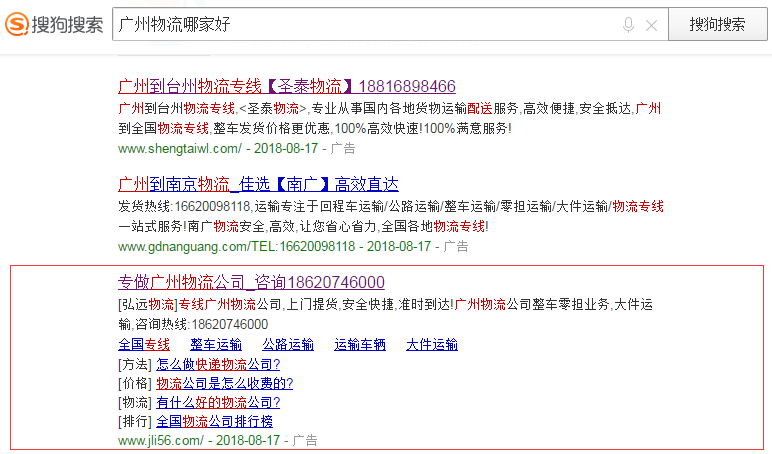The height and width of the screenshot is (454, 772).
Task: Open 广州到南京物流 南广 result title
Action: click(x=258, y=184)
